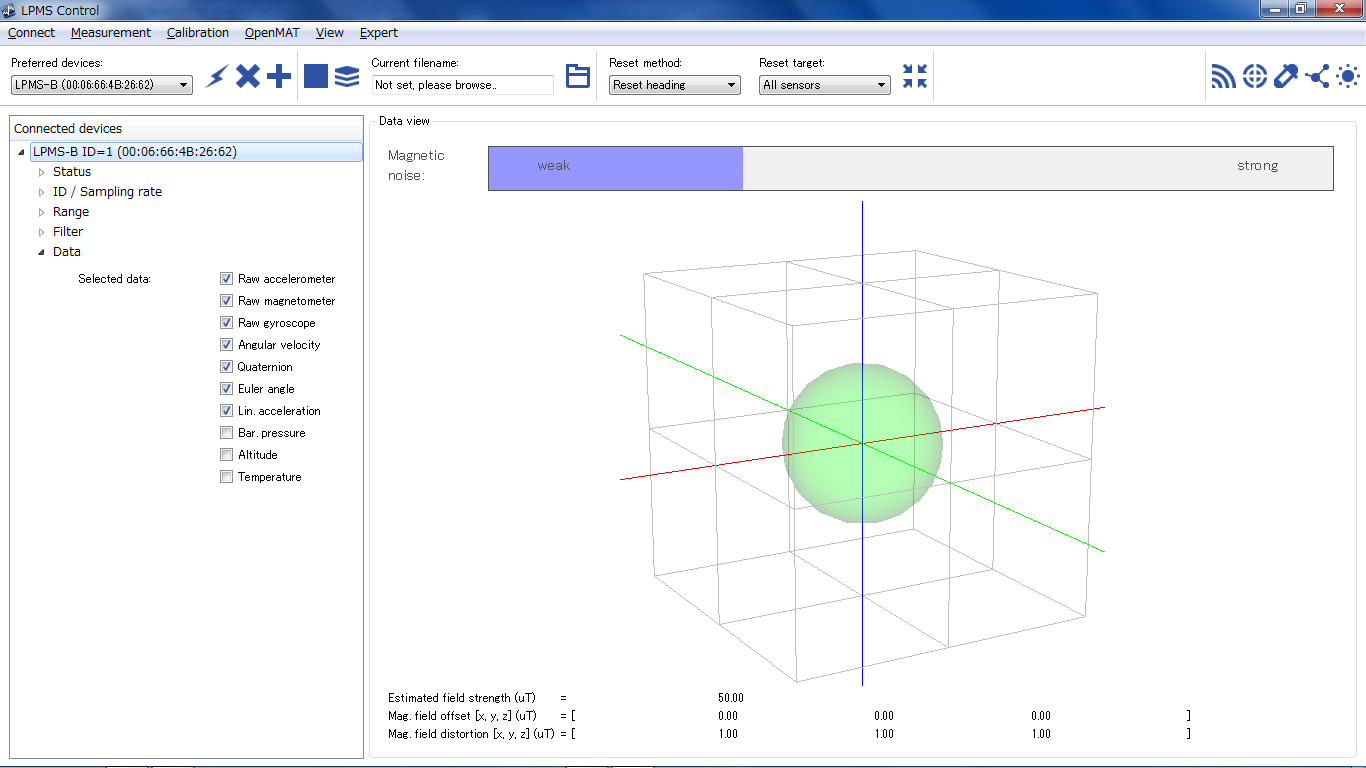Open the Calibration menu
Screen dimensions: 1366x768
[x=198, y=32]
